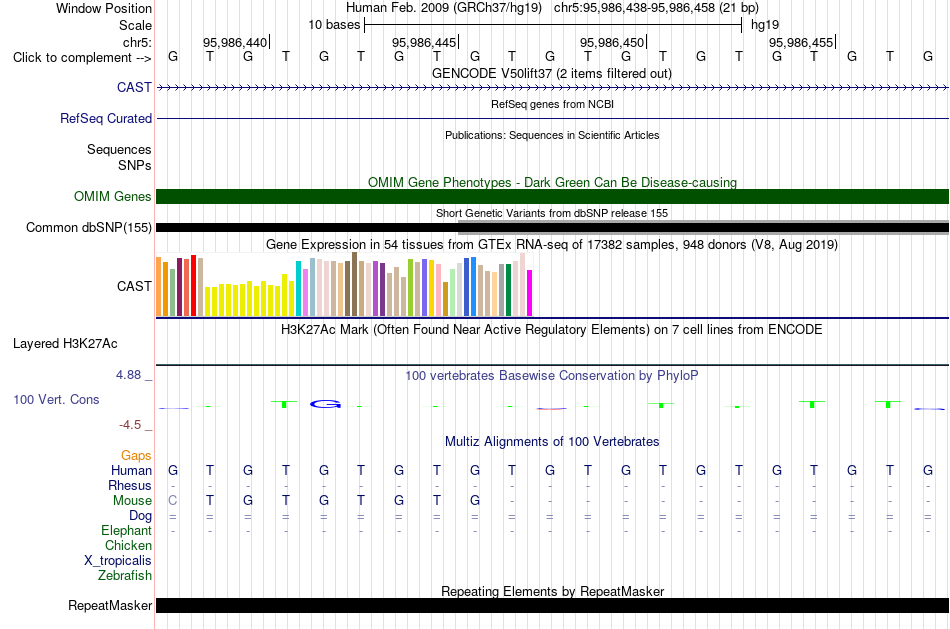950x629 pixels.
Task: Click the Common dbSNP(155) track label
Action: coord(88,227)
